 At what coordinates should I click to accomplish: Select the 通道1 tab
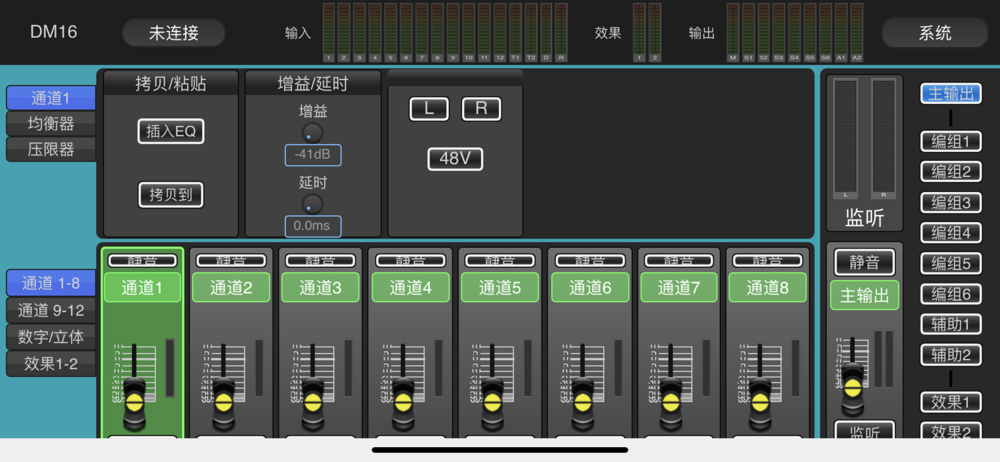tap(50, 98)
